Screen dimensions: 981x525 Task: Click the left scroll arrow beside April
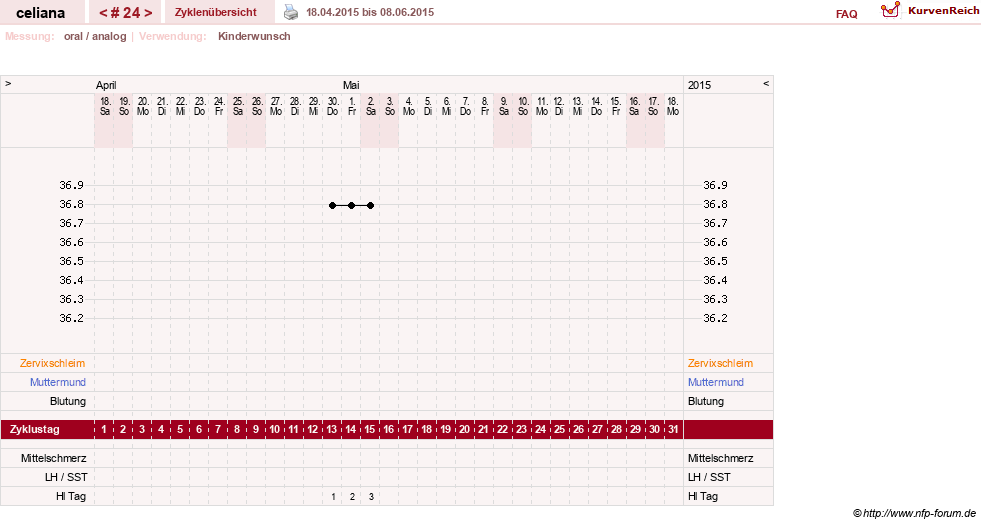[x=8, y=83]
